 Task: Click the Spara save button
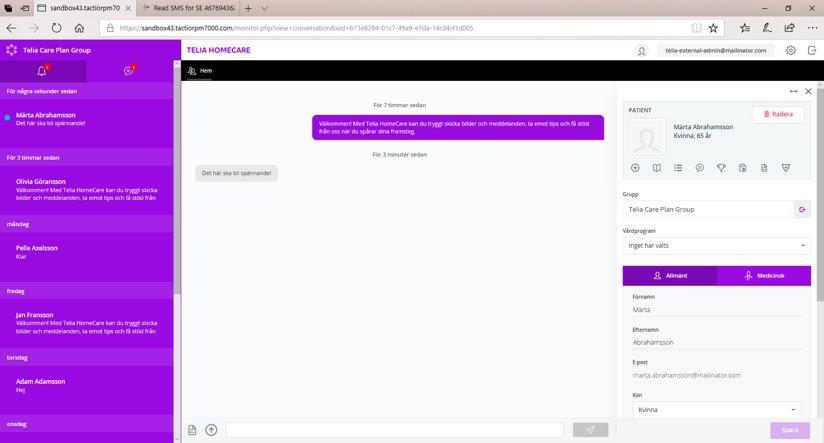pyautogui.click(x=790, y=430)
